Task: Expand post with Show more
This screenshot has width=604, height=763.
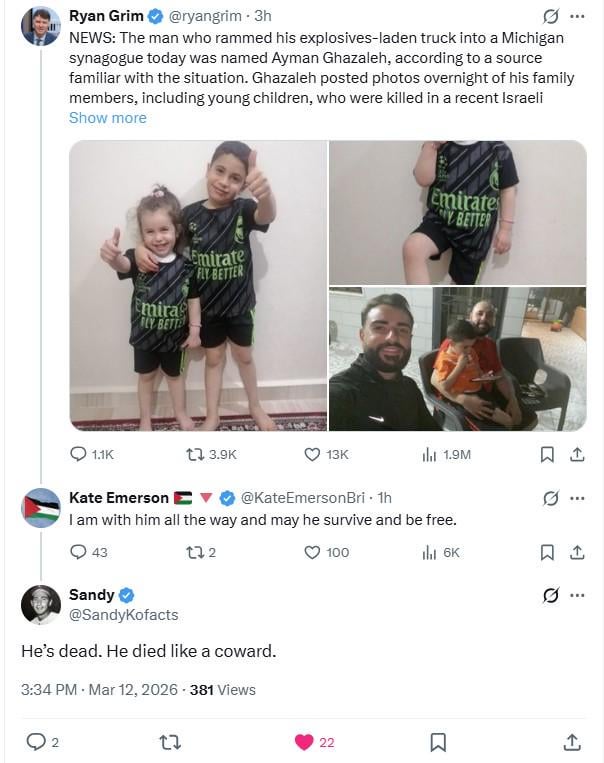Action: [x=107, y=118]
